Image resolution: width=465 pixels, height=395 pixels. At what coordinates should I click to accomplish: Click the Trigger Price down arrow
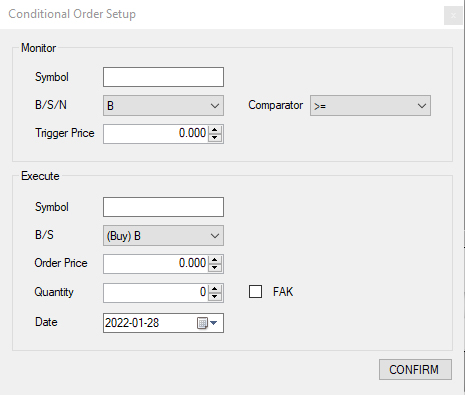pos(215,138)
